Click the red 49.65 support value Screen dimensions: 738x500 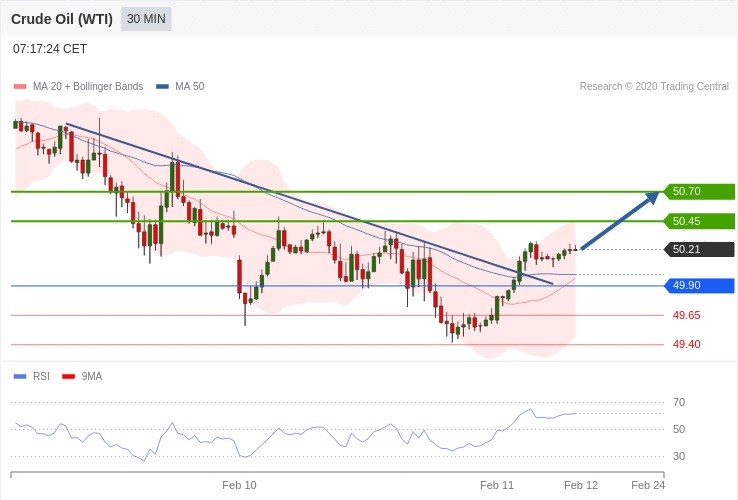687,315
